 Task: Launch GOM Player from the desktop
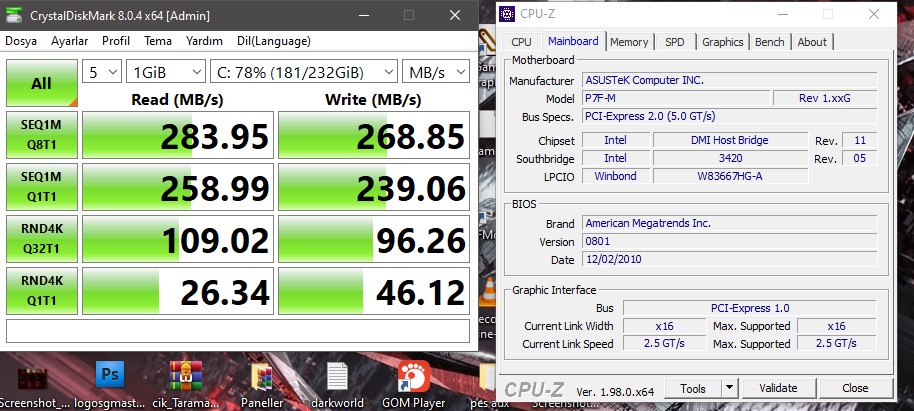(x=413, y=377)
